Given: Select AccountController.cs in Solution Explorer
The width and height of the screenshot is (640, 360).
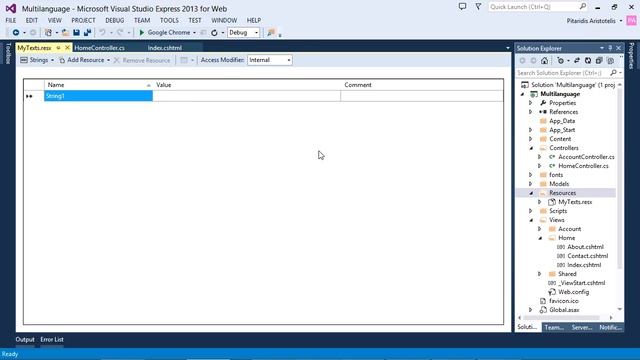Looking at the screenshot, I should 586,157.
